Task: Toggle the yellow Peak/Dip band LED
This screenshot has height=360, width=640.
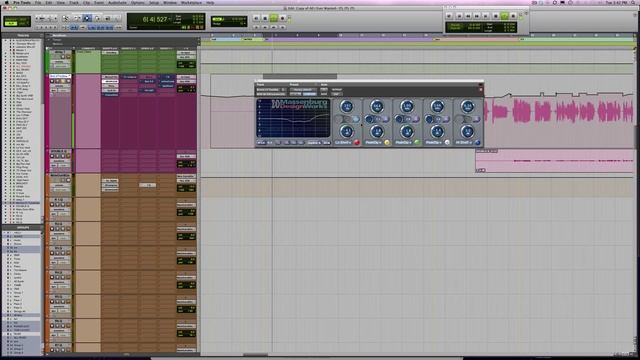Action: click(387, 142)
